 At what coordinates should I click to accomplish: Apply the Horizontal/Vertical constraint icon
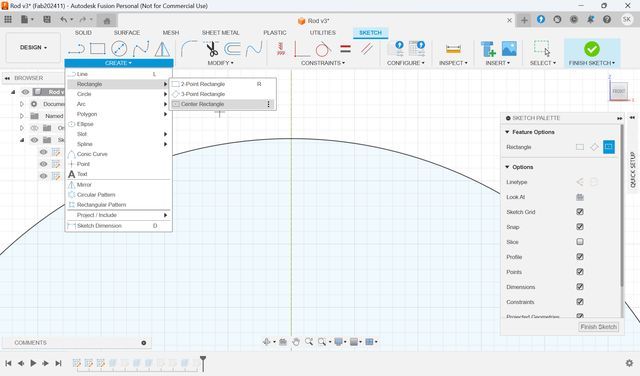(302, 49)
